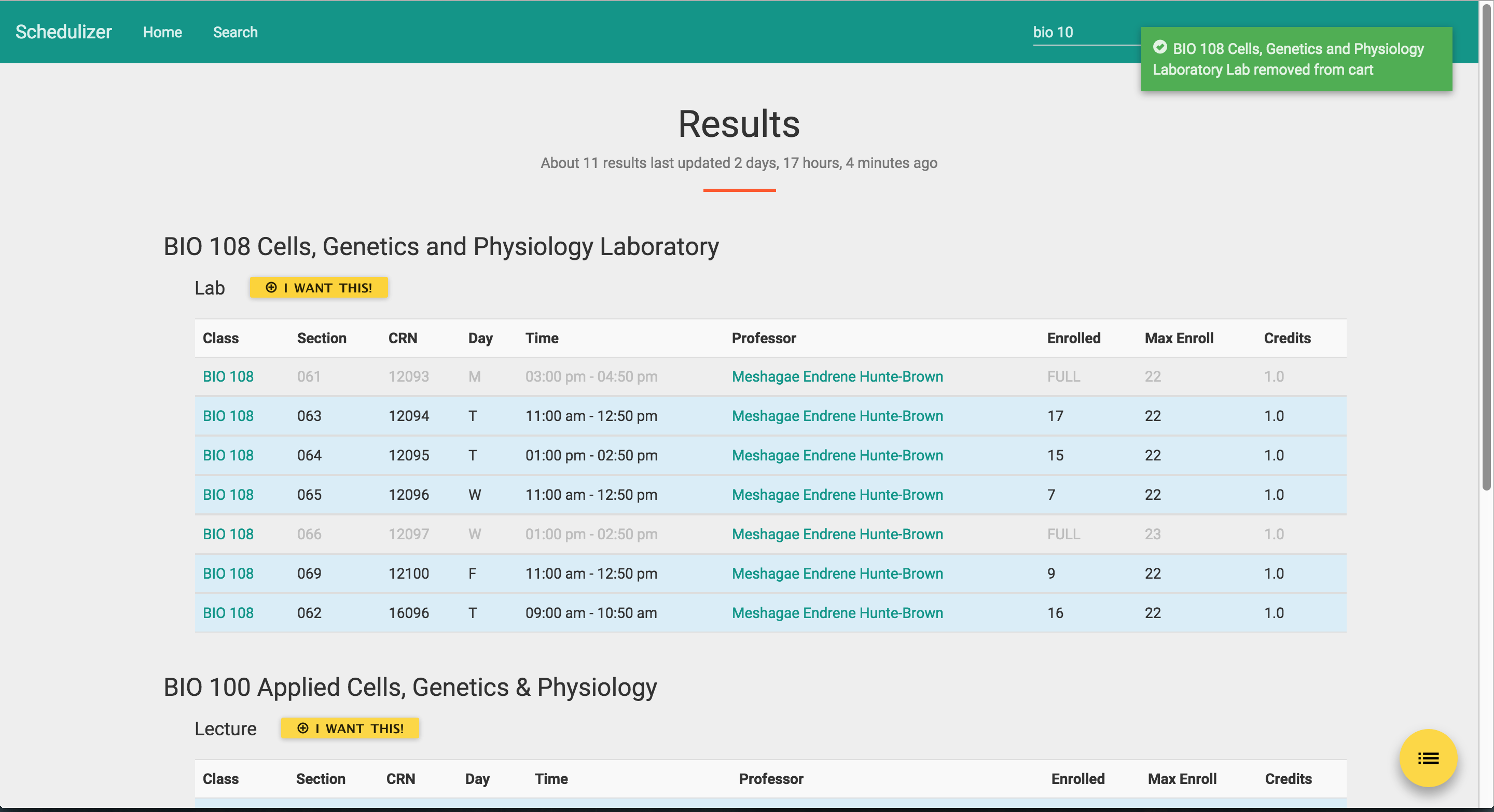Viewport: 1494px width, 812px height.
Task: Click 'I Want This!' for BIO 100 Lecture
Action: click(350, 728)
